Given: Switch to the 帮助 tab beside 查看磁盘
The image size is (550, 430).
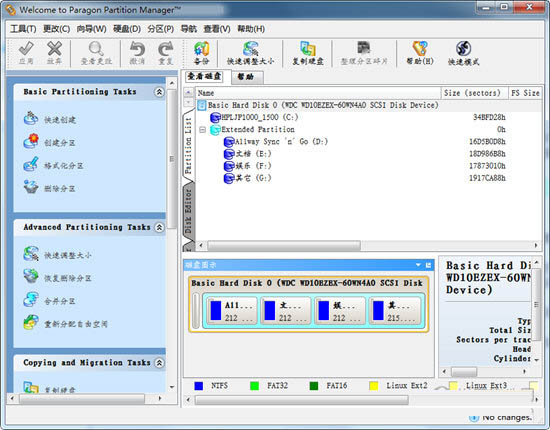Looking at the screenshot, I should pos(246,76).
